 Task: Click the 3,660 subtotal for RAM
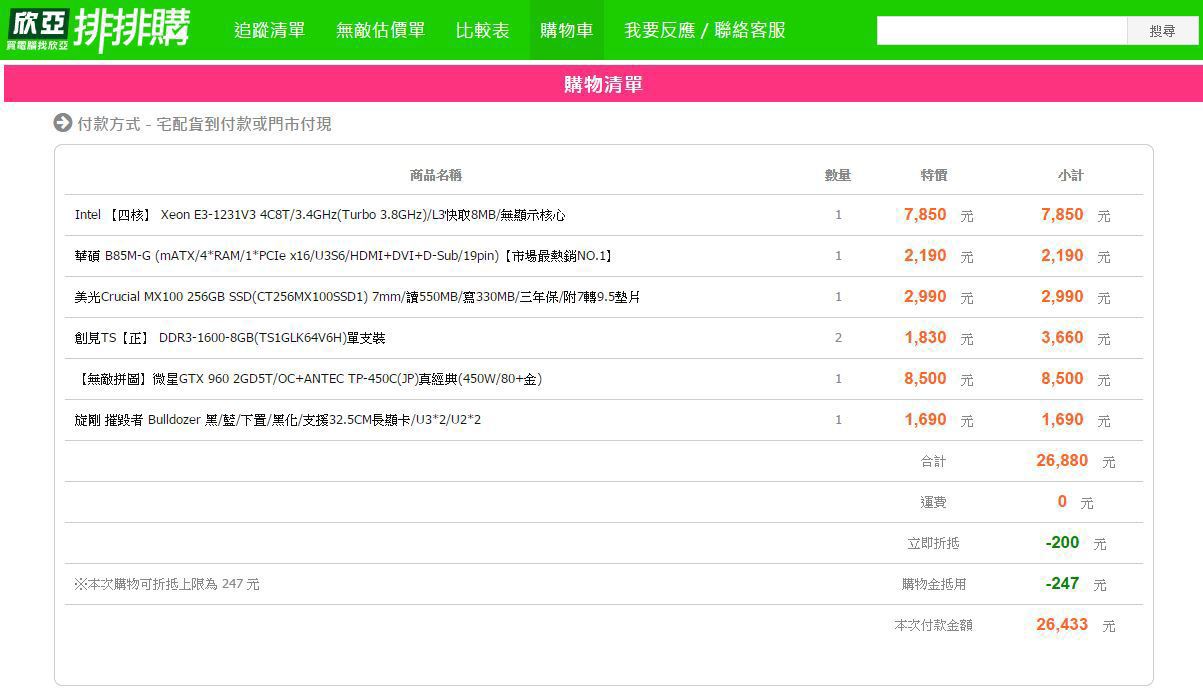click(x=1062, y=337)
